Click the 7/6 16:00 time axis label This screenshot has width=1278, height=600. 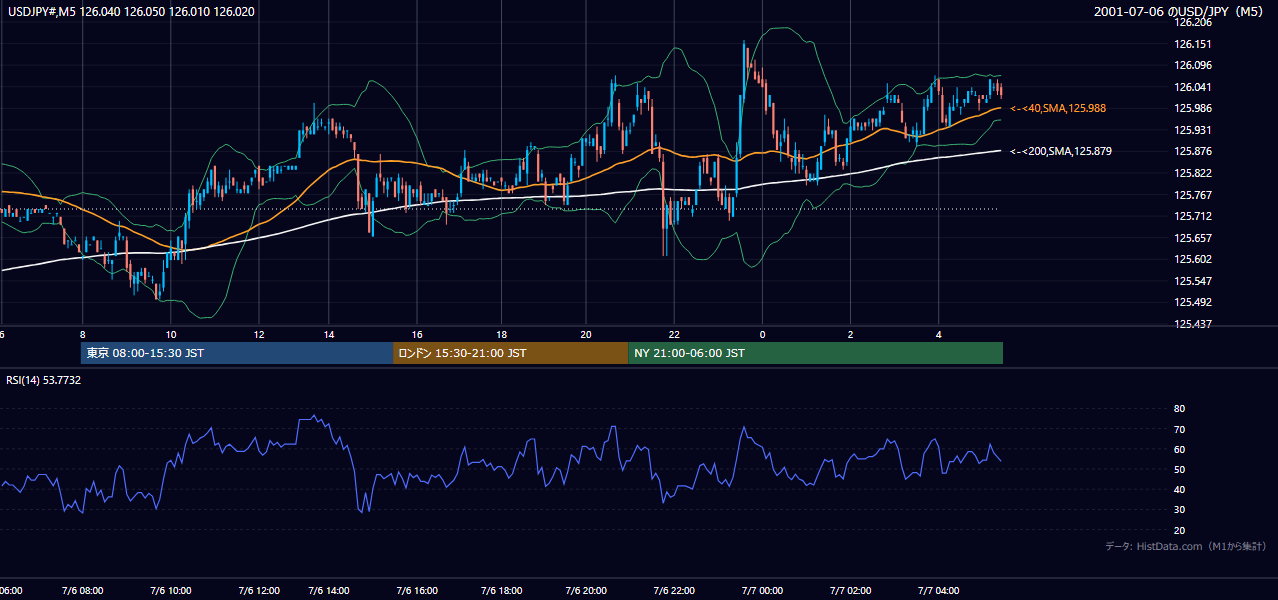tap(417, 591)
